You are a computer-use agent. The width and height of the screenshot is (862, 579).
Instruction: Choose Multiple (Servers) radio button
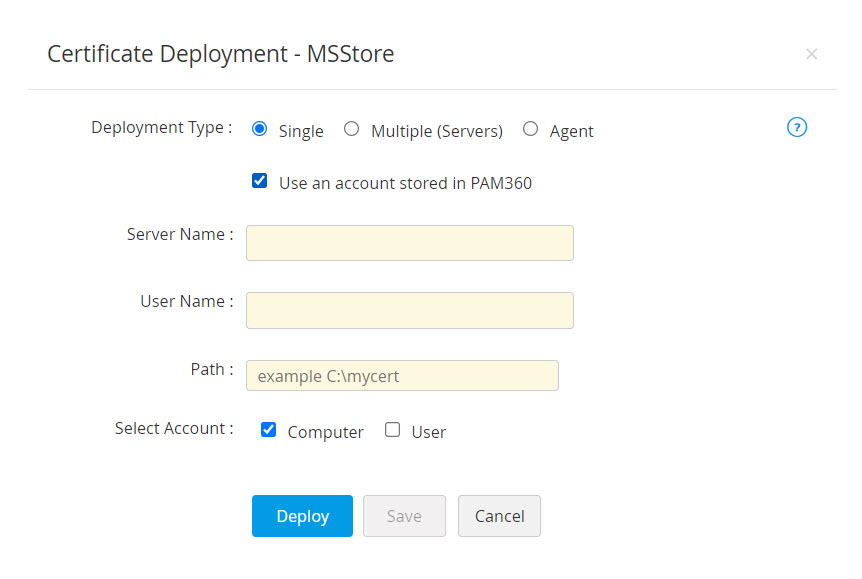(351, 129)
